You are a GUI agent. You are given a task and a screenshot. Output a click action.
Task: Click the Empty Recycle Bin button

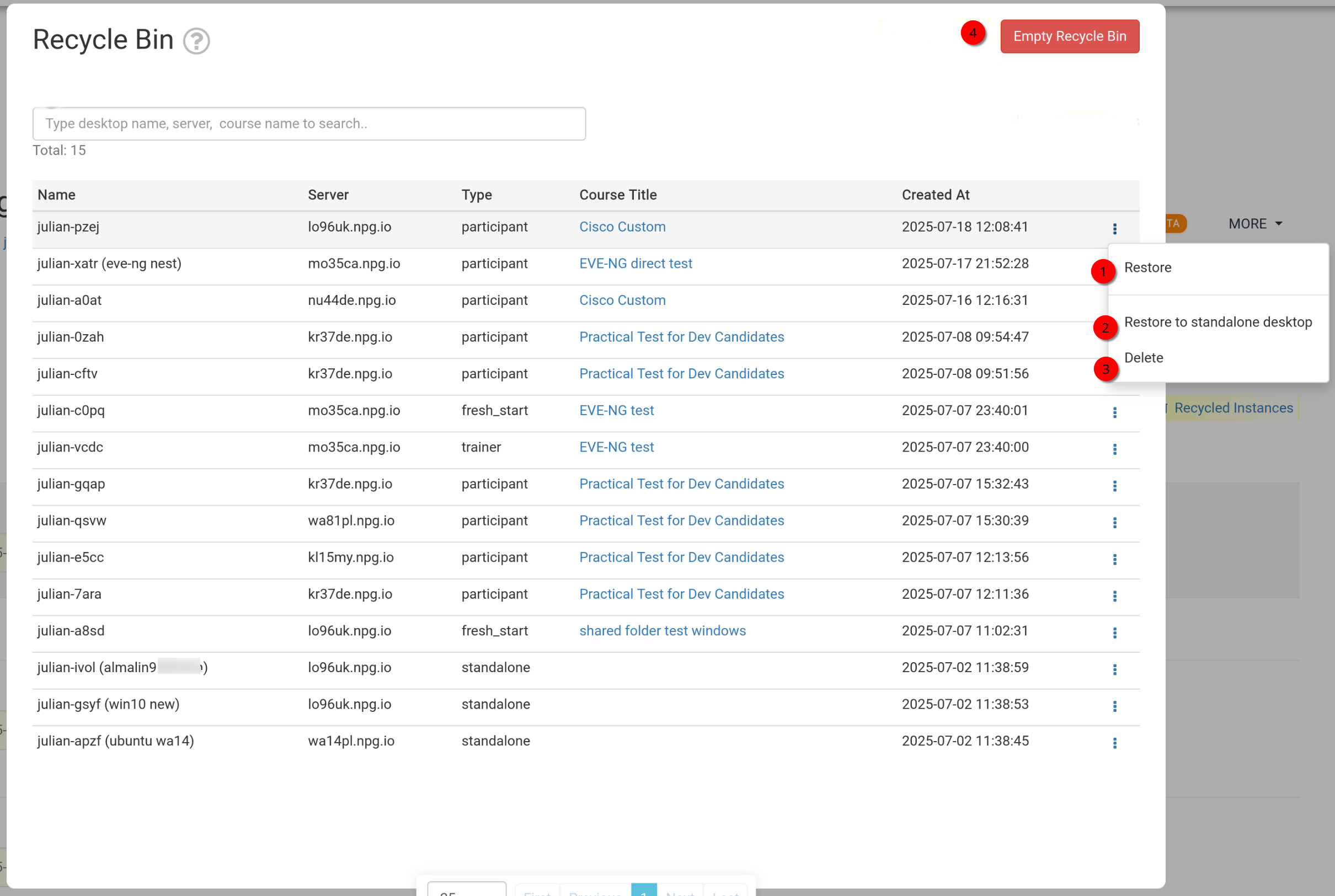1069,36
